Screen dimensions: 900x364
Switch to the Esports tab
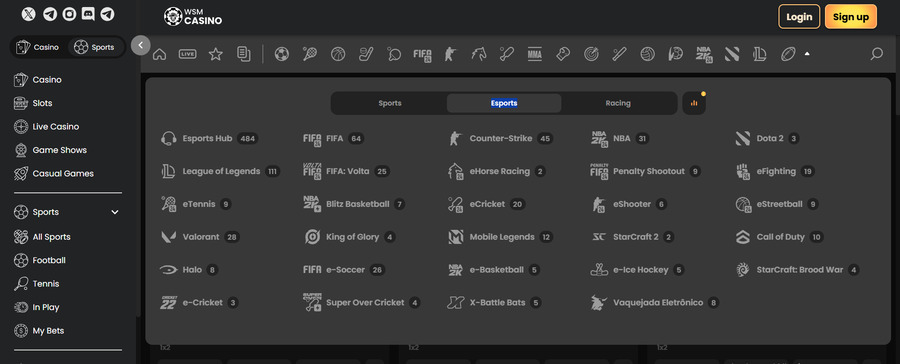point(504,103)
